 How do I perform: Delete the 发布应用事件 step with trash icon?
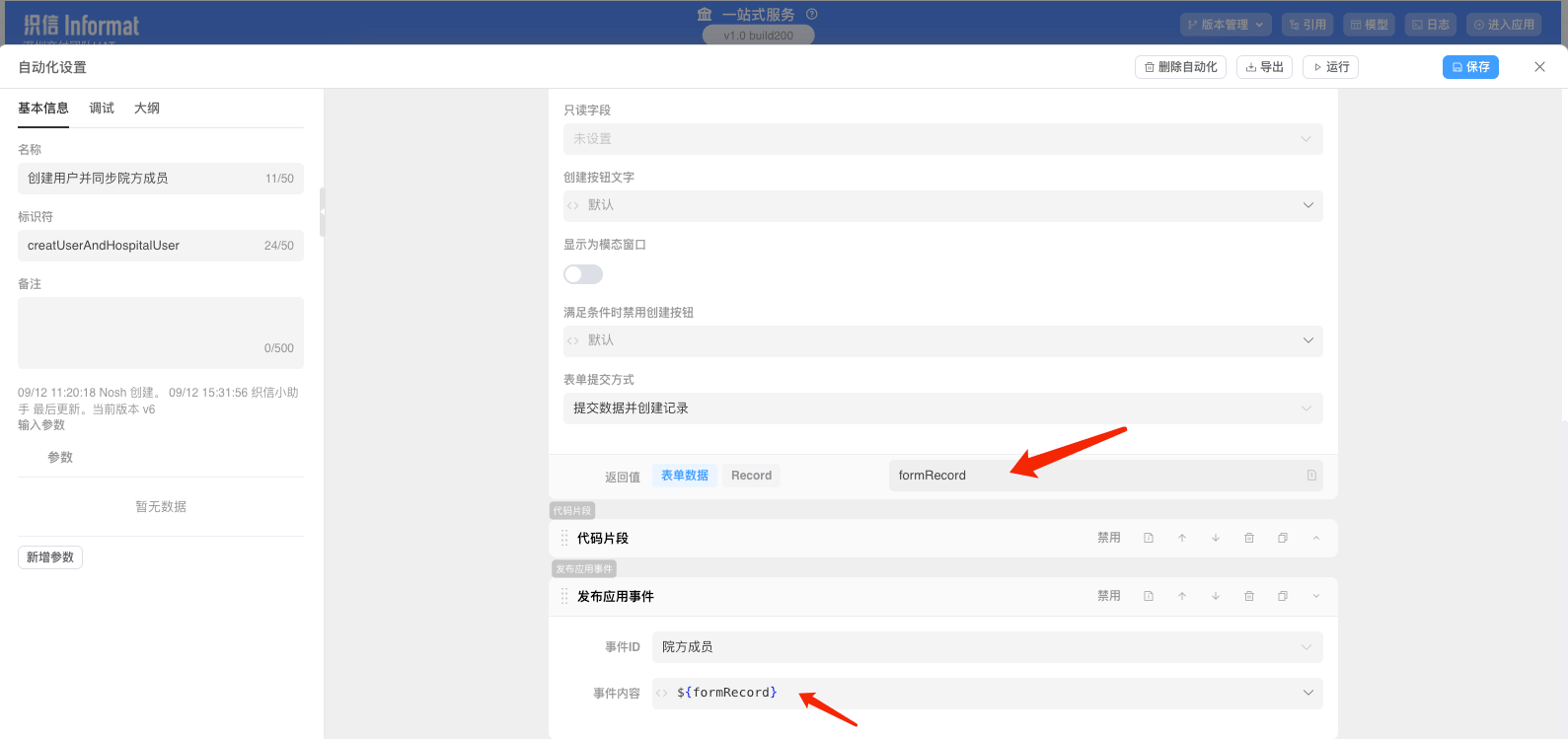1249,596
